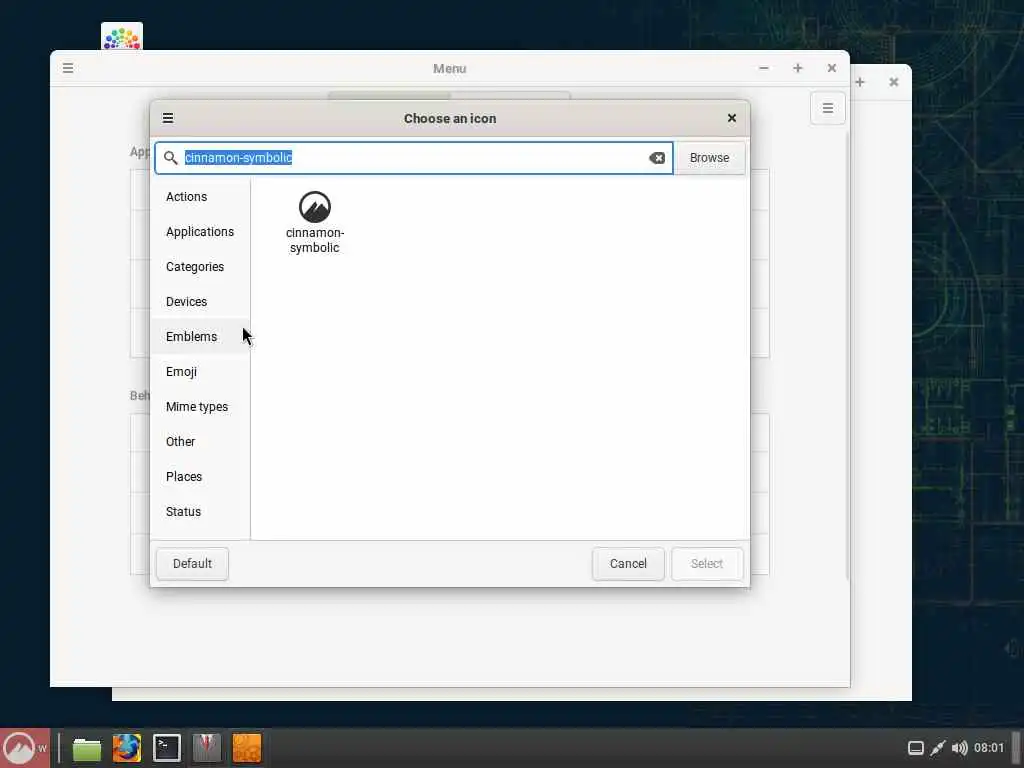The width and height of the screenshot is (1024, 768).
Task: Select the cinnamon-symbolic icon result
Action: click(315, 222)
